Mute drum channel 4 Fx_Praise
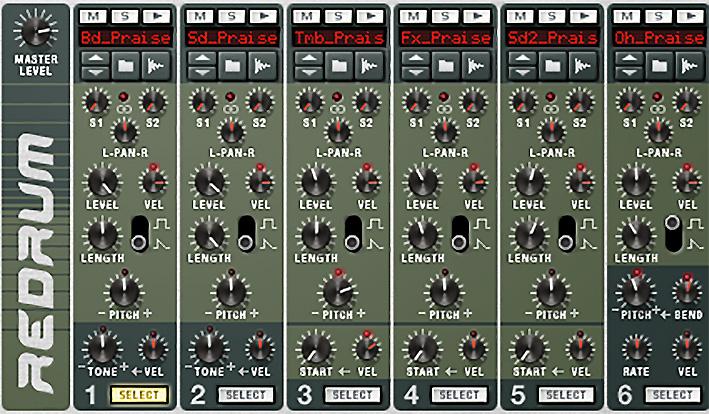This screenshot has height=414, width=709. (x=414, y=16)
